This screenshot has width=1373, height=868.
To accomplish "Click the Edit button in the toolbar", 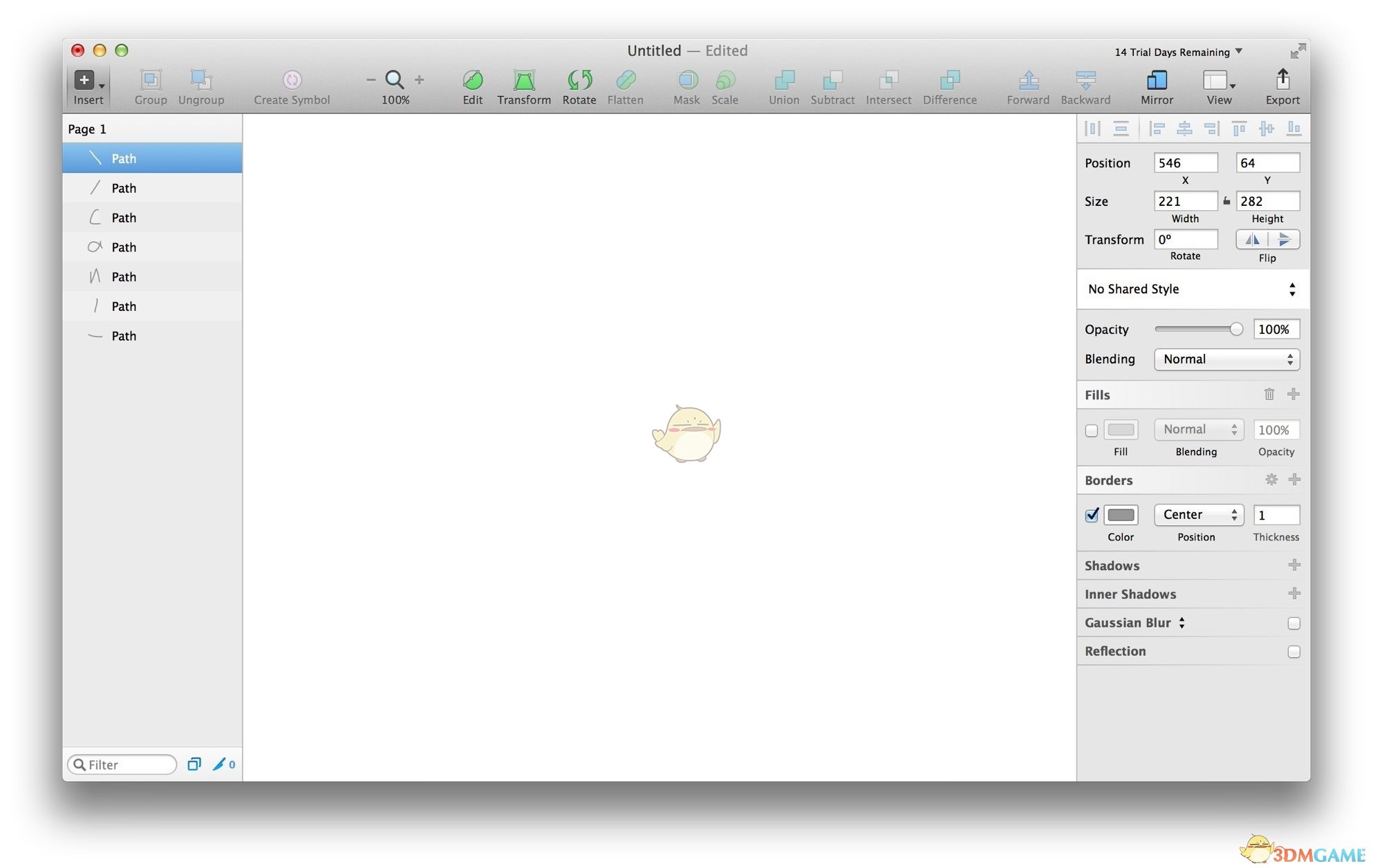I will coord(472,86).
